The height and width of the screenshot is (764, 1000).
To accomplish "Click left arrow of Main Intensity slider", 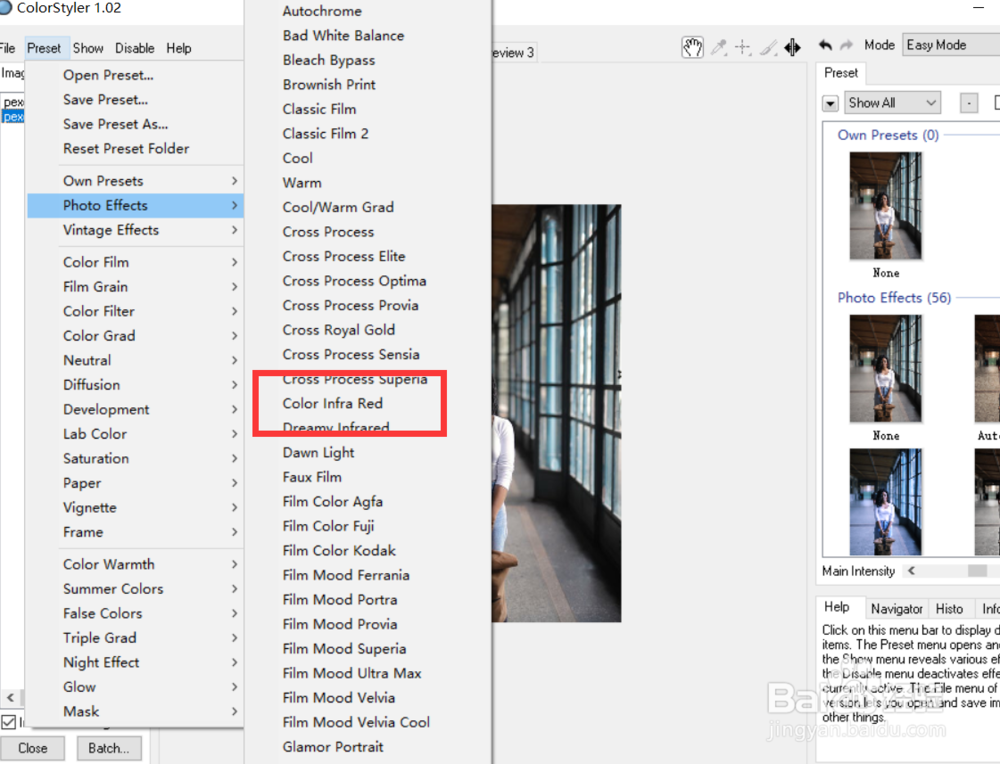I will coord(911,571).
